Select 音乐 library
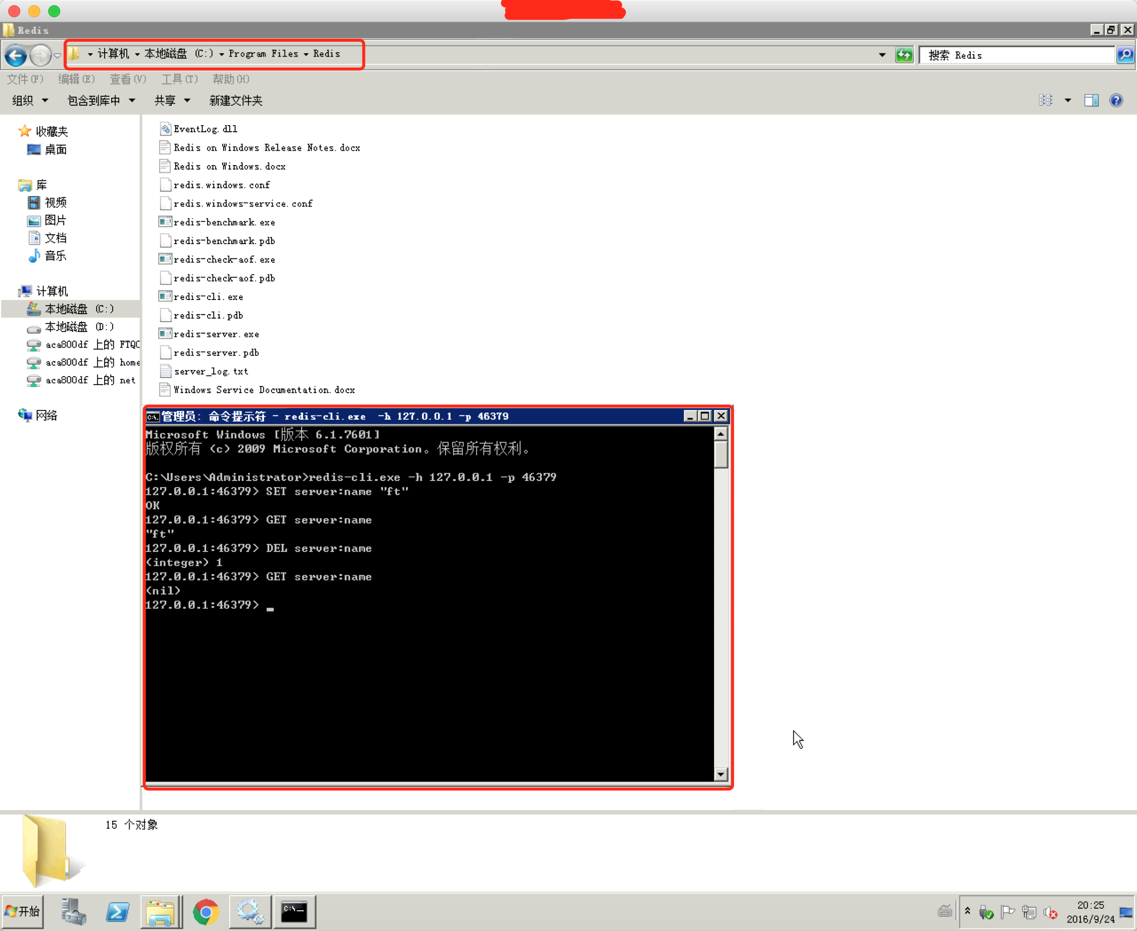The image size is (1137, 931). click(x=47, y=255)
